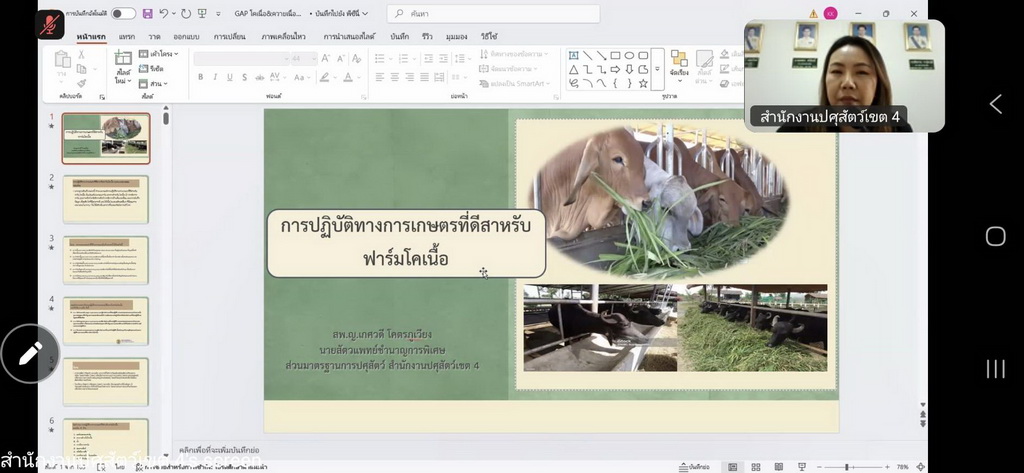Click the Notes (บันทึกย่อ) button in status bar

pos(692,467)
